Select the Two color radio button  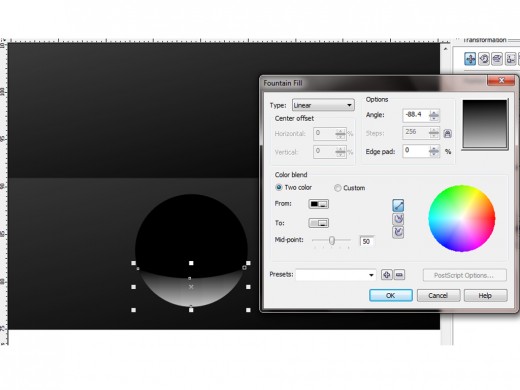279,187
